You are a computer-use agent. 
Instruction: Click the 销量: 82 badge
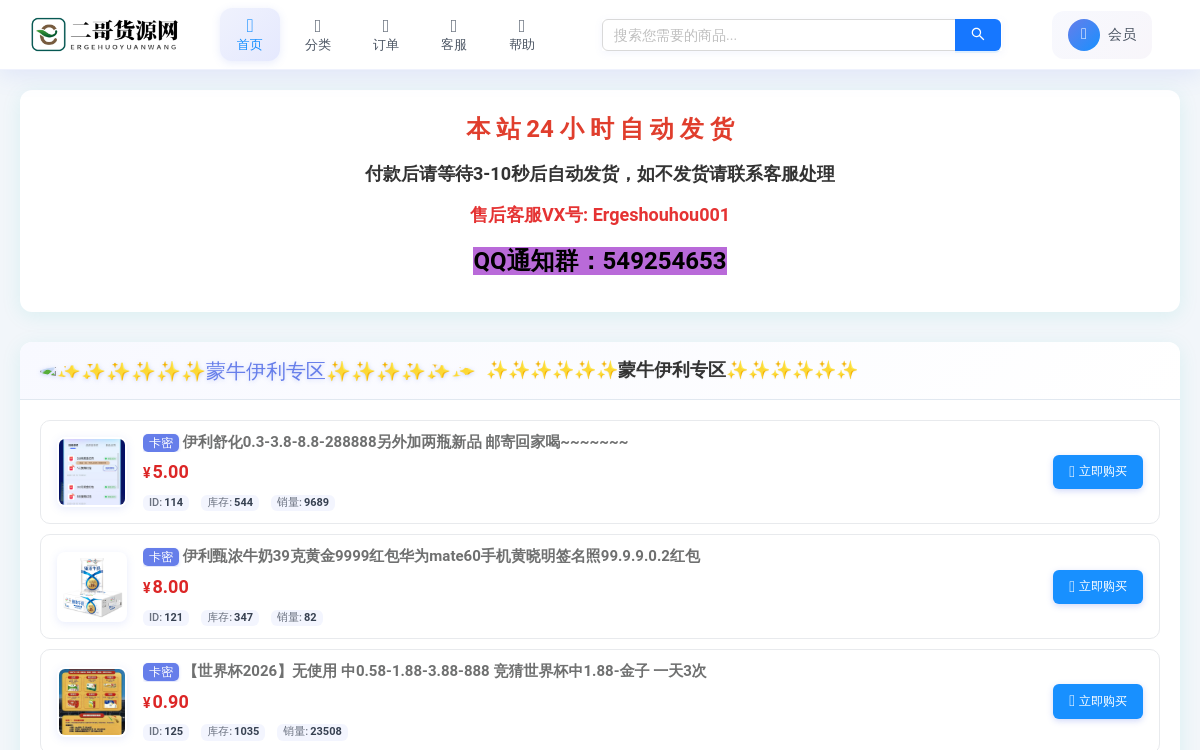297,618
